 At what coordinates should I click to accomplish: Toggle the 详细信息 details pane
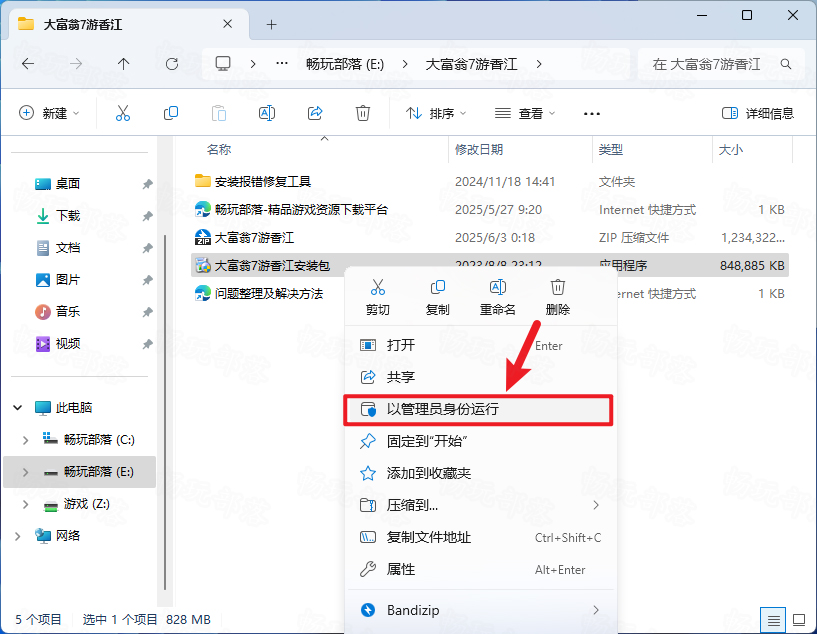point(758,113)
